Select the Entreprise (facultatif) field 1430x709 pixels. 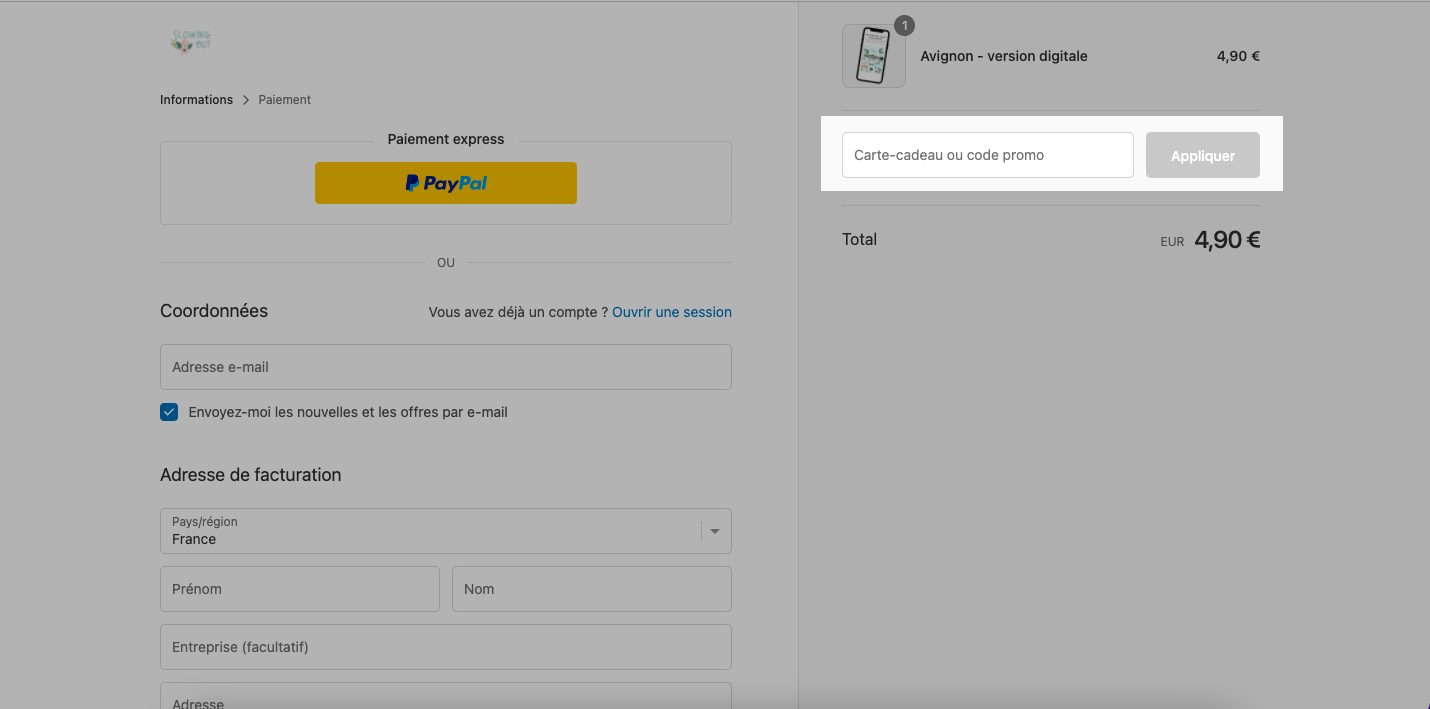point(446,647)
